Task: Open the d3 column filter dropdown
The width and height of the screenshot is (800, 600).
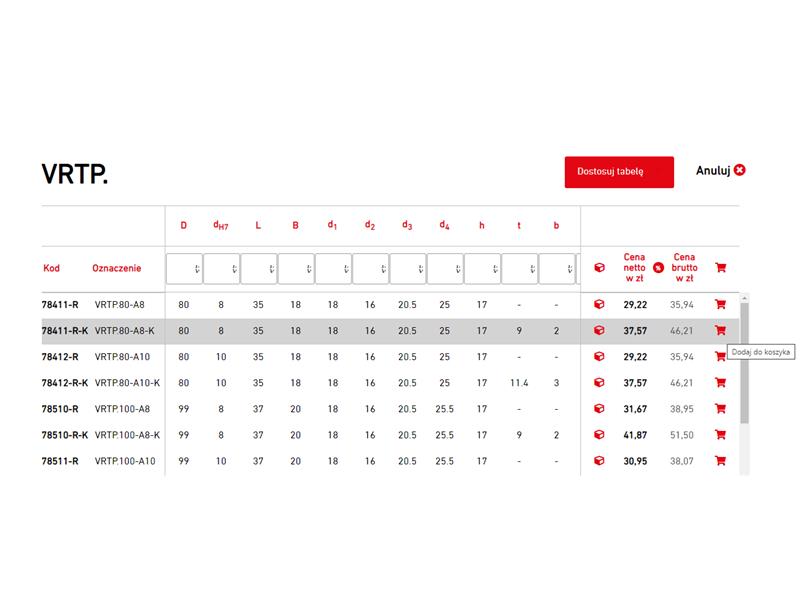Action: pos(408,269)
